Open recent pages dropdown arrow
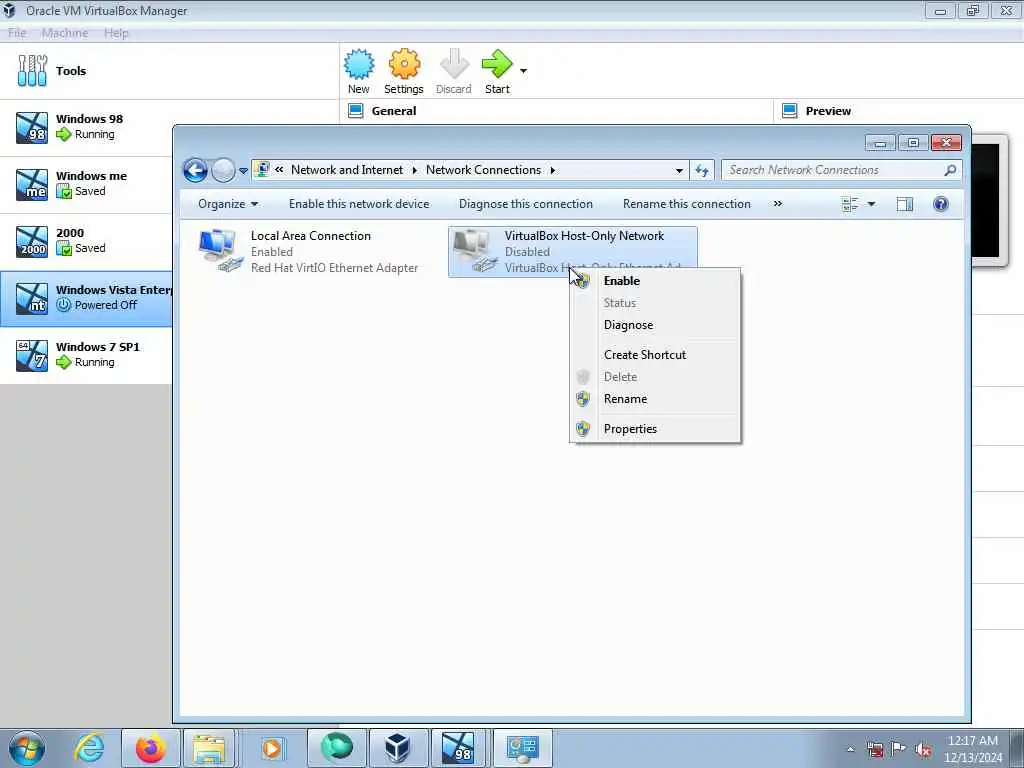The image size is (1024, 768). point(243,170)
